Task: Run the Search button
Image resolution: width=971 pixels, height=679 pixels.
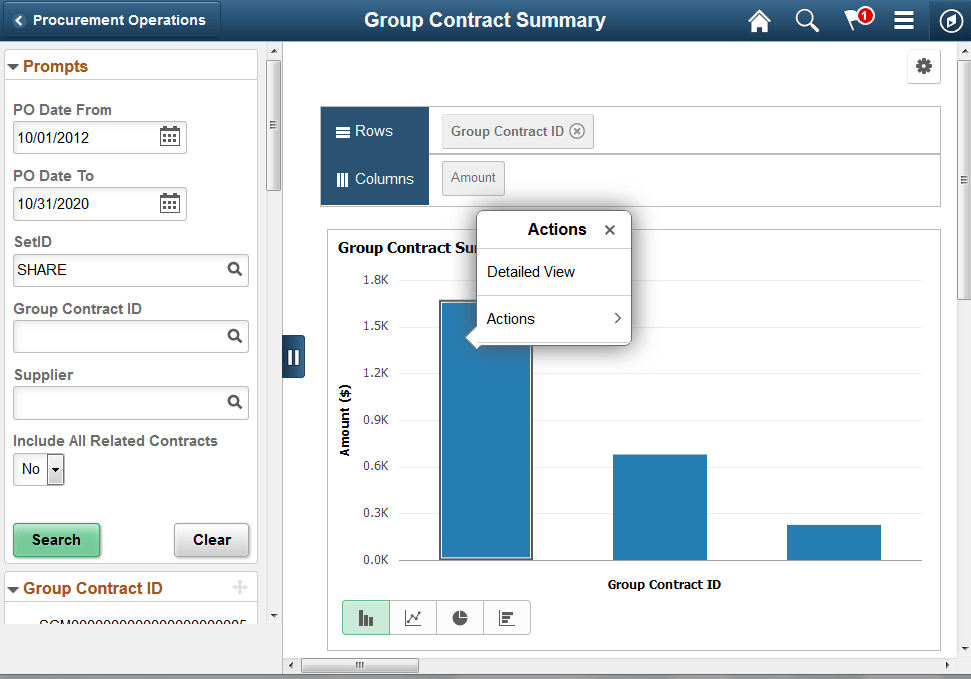Action: coord(56,540)
